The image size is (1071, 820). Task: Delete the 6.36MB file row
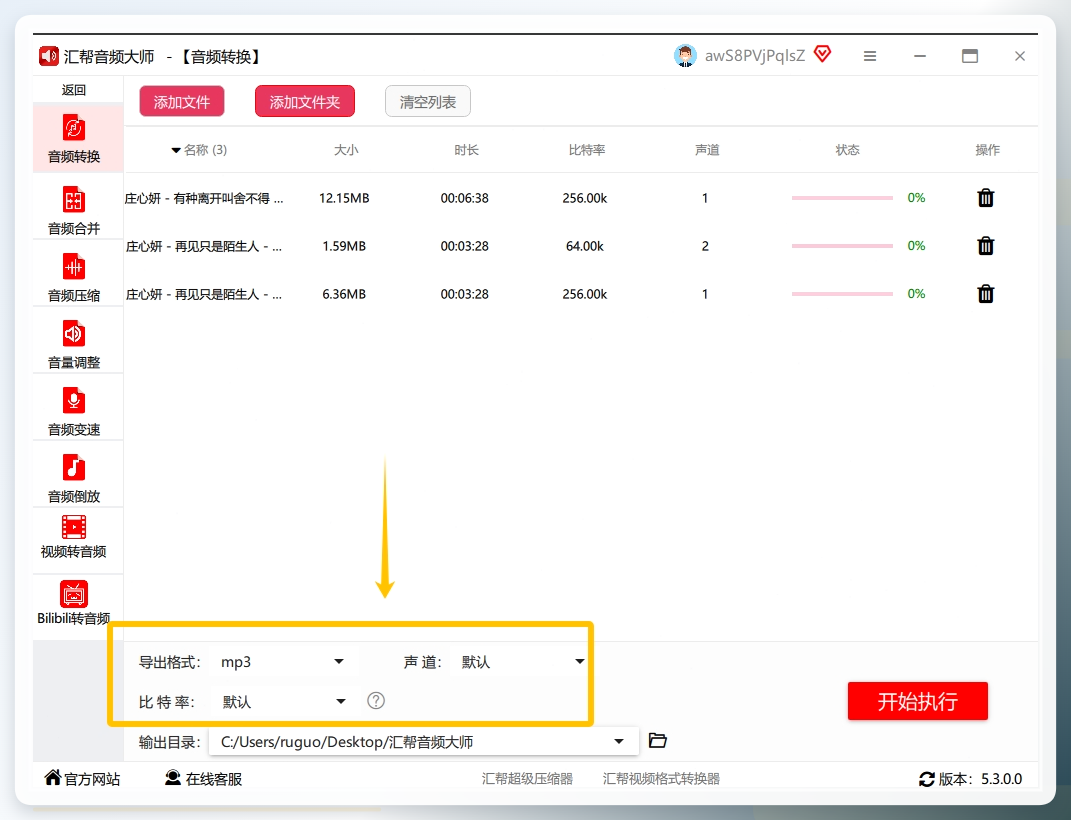(986, 294)
